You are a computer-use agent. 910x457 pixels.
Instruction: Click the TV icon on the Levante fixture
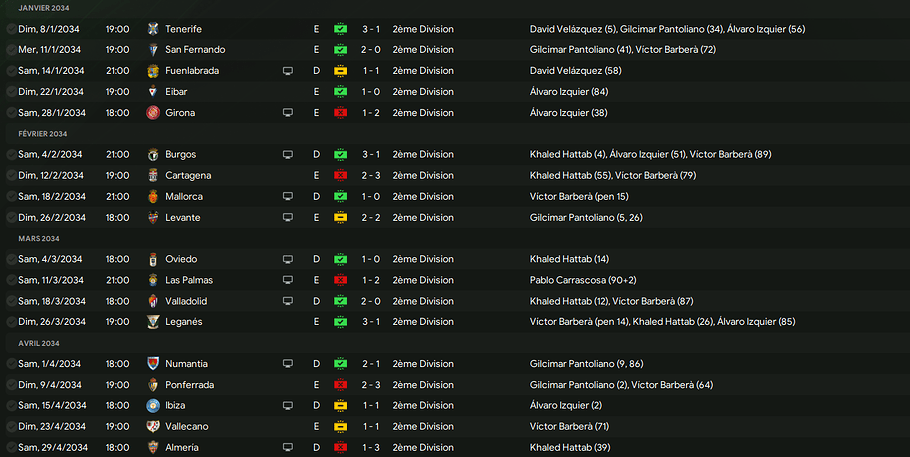coord(288,218)
